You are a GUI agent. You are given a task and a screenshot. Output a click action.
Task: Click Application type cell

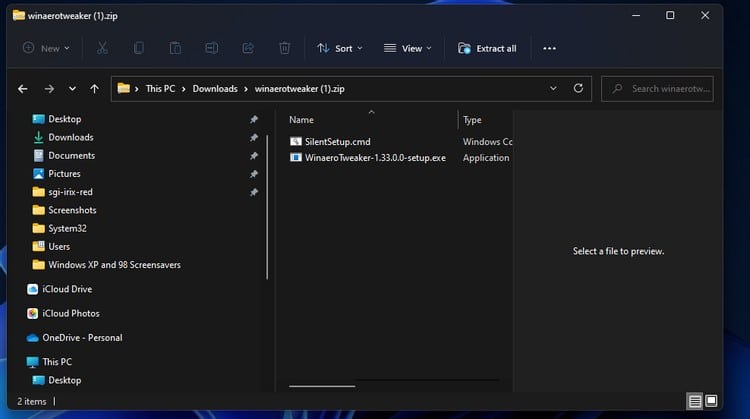coord(486,158)
